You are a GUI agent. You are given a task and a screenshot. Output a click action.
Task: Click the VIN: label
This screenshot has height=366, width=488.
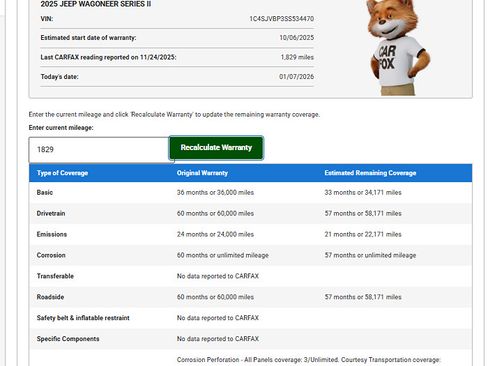(47, 19)
